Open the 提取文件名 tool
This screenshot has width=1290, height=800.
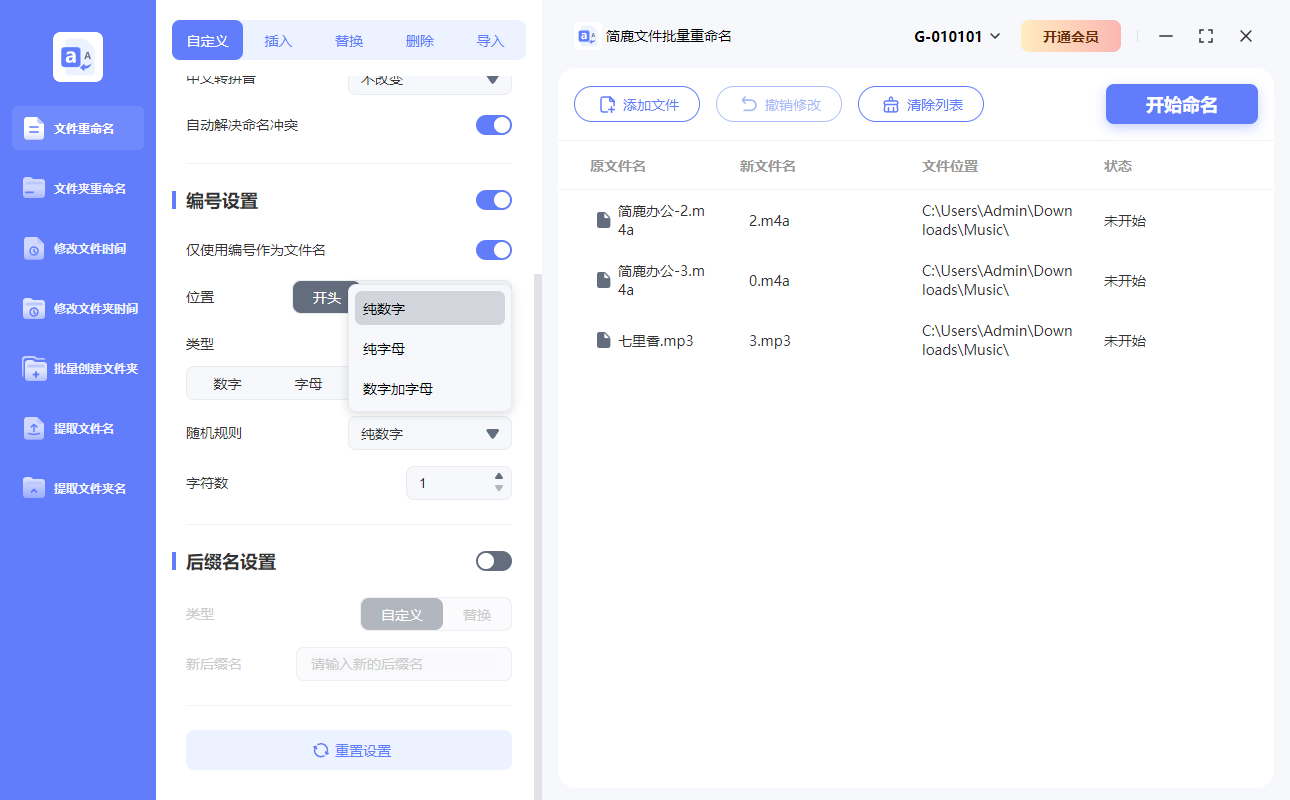(x=77, y=428)
